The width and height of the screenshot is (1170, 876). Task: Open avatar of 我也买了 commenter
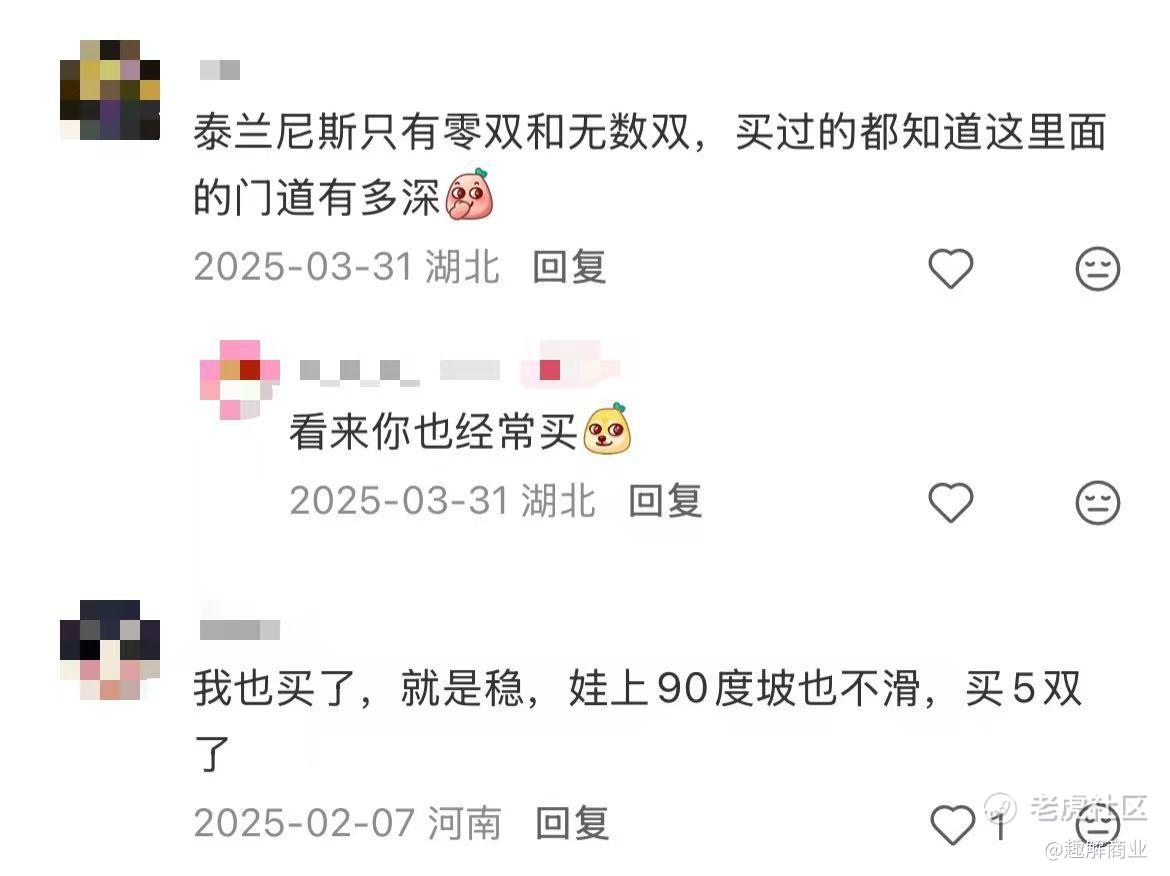[x=110, y=649]
